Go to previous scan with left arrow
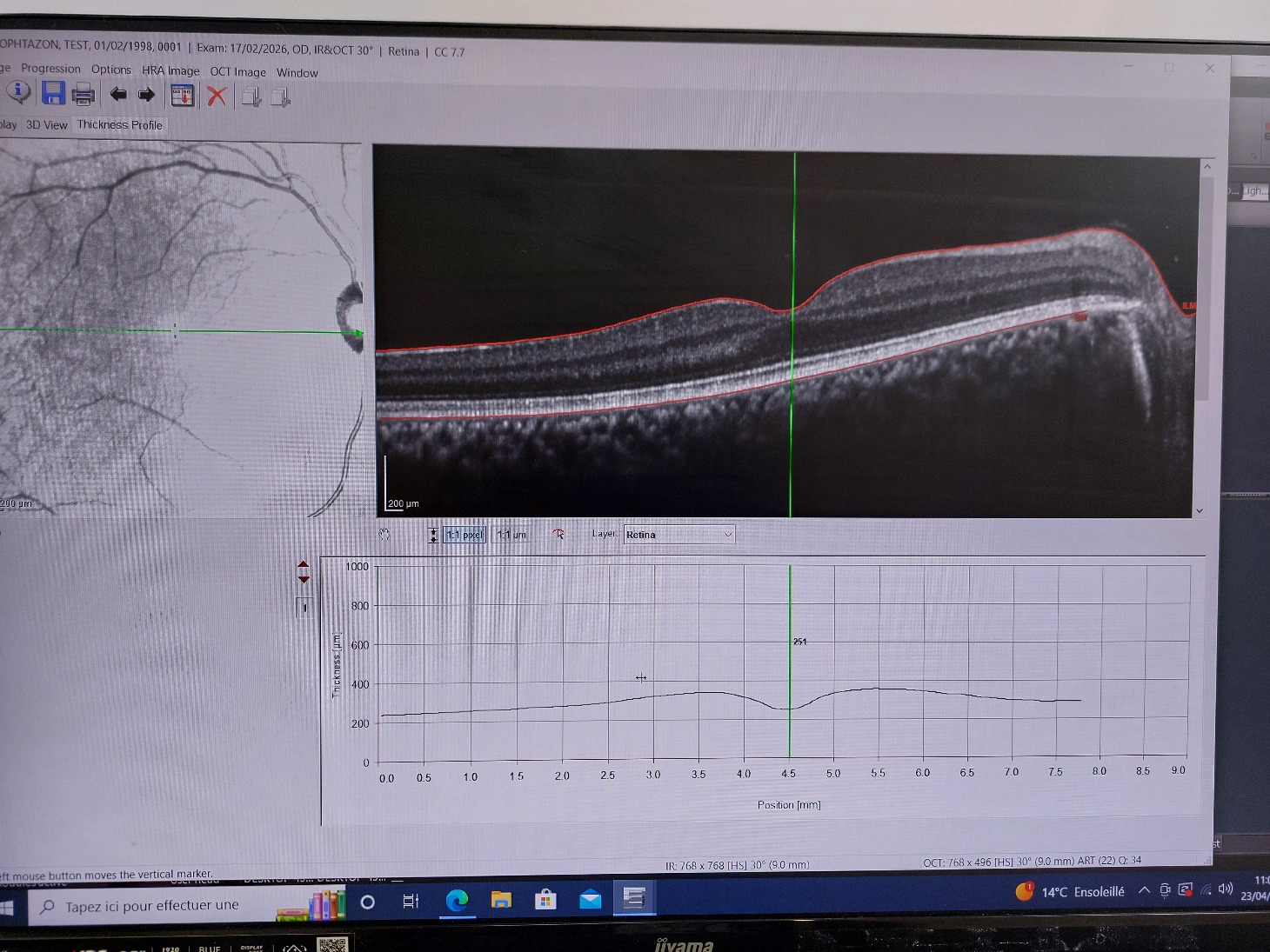The height and width of the screenshot is (952, 1270). [x=118, y=94]
